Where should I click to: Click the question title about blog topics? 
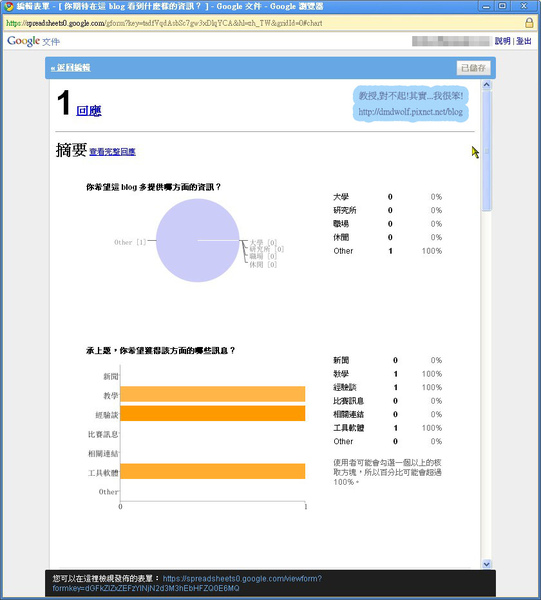(x=153, y=187)
